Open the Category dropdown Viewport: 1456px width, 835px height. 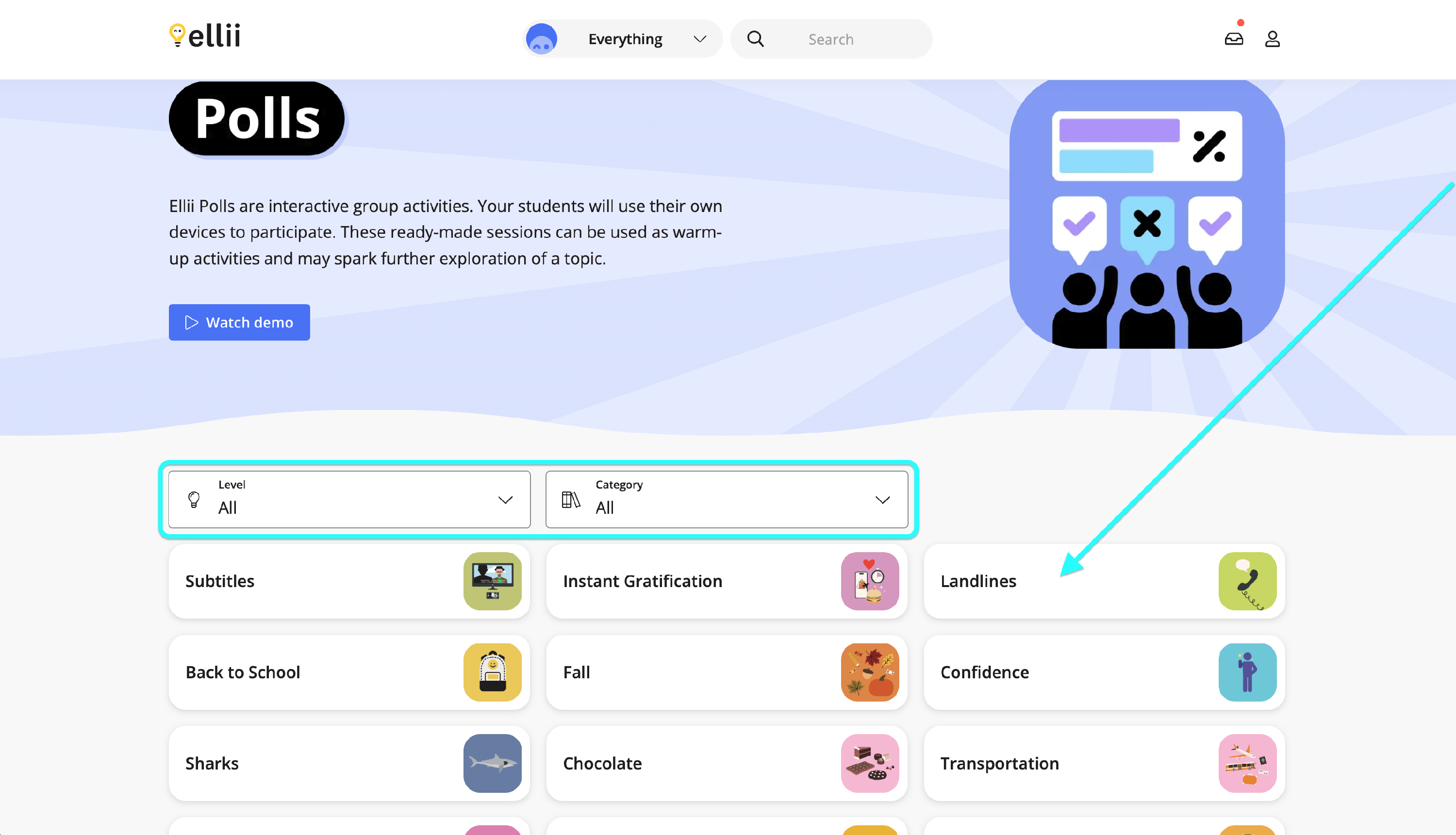727,500
